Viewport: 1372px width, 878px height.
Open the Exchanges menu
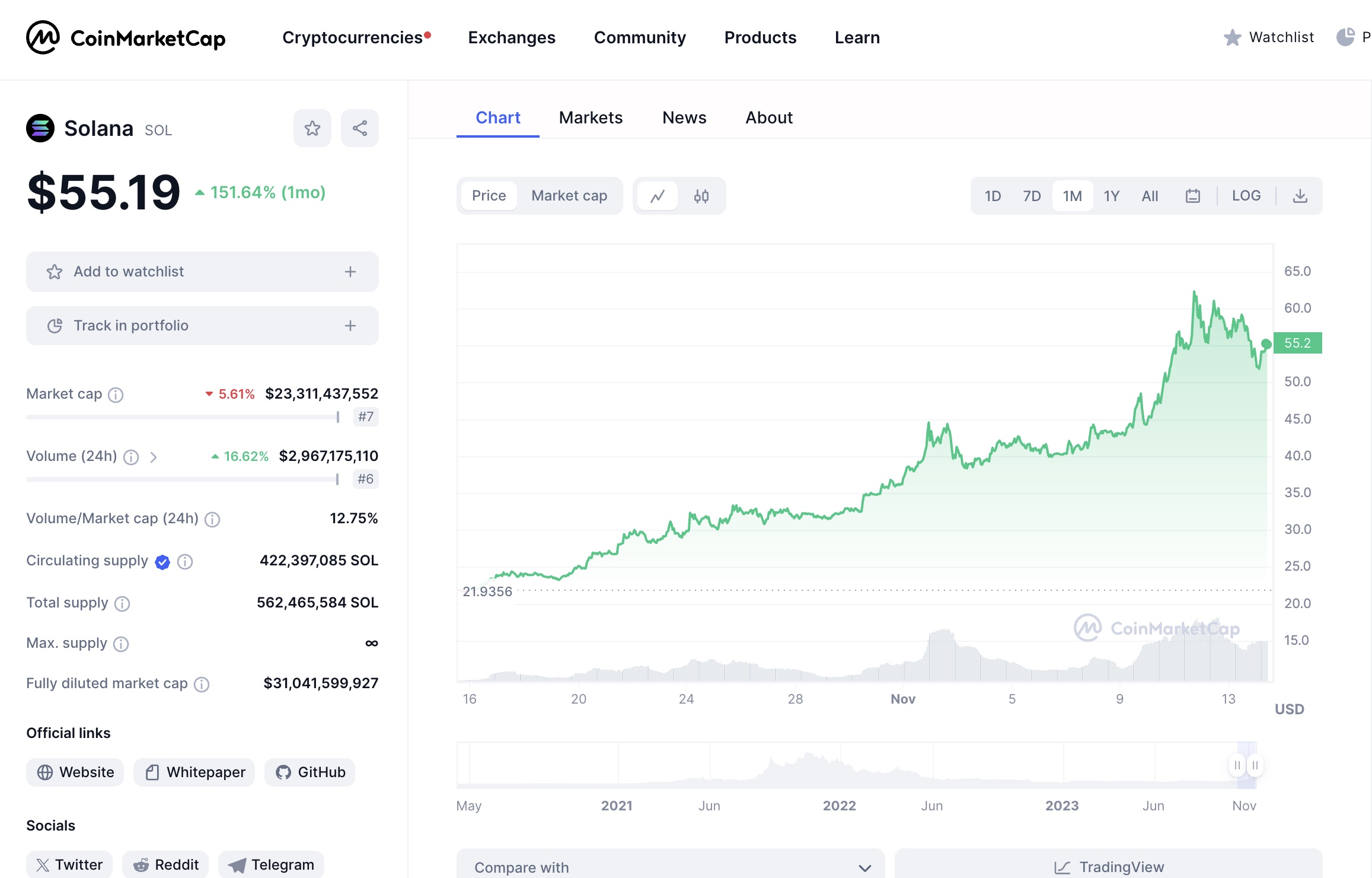point(512,37)
